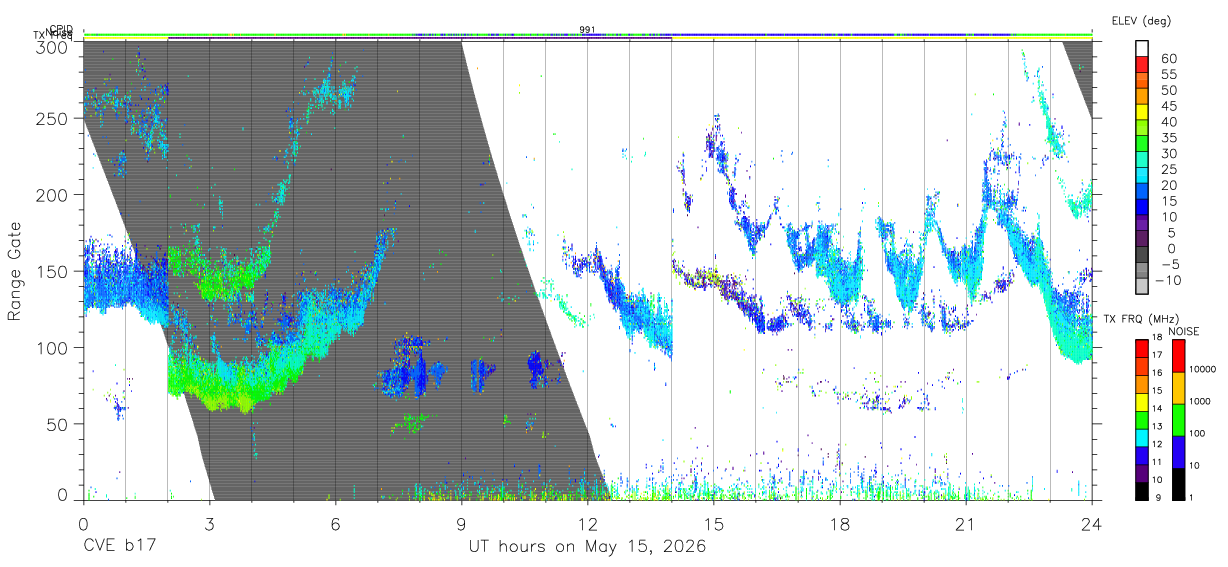Screen dimensions: 1228x567
Task: Pick the ELEV green segment between 30 and 35
Action: pyautogui.click(x=1142, y=145)
